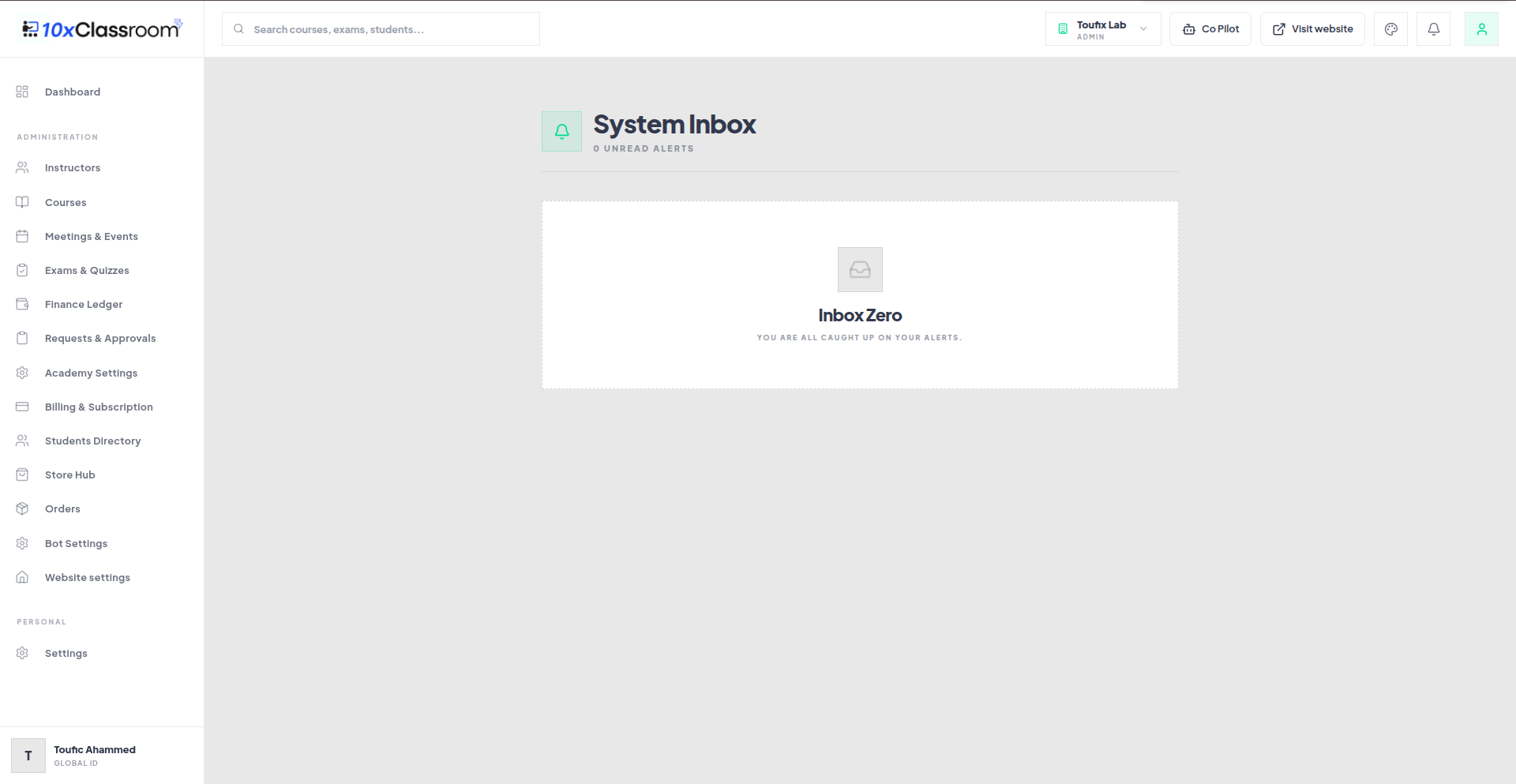Click the Inbox Zero tray icon
The width and height of the screenshot is (1516, 784).
(860, 269)
